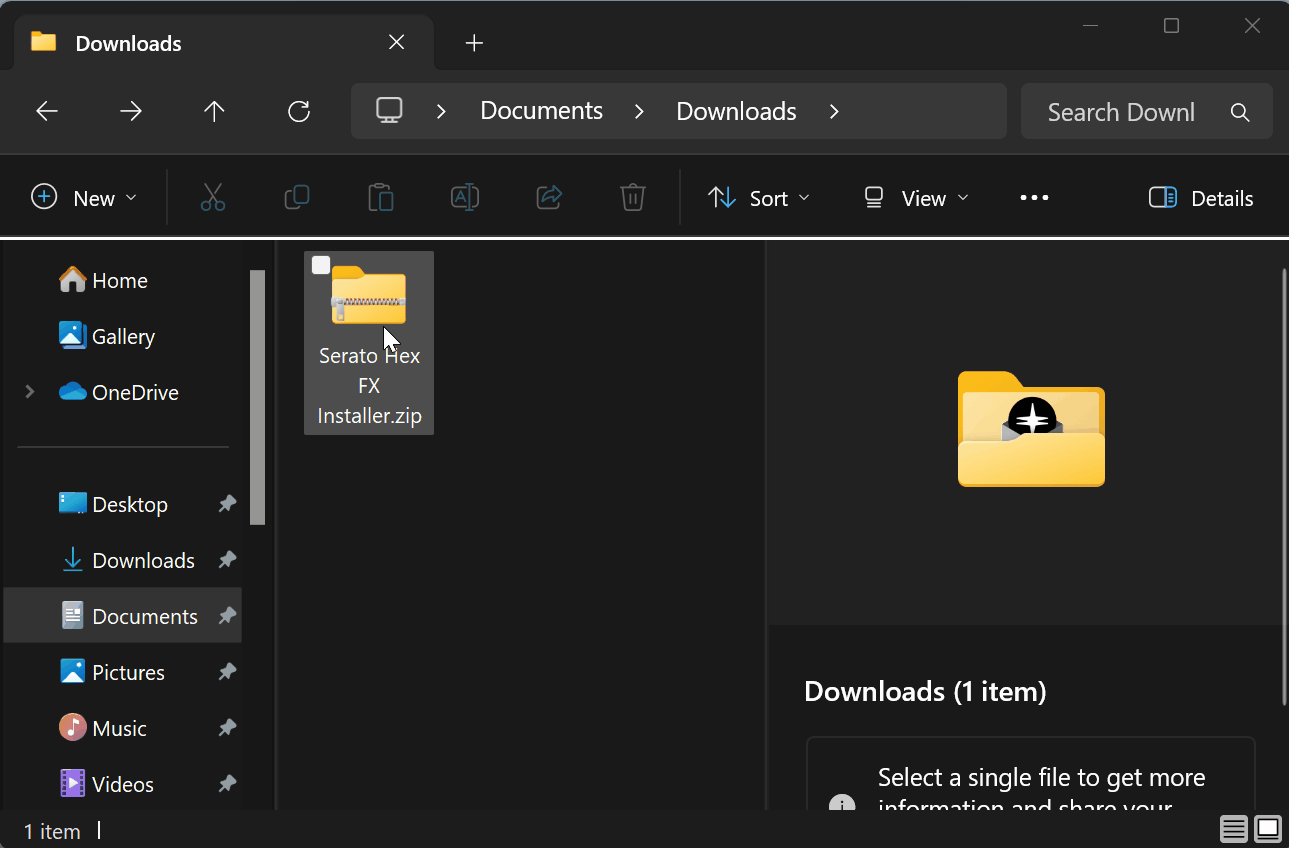Click the "1 item" status bar text
Viewport: 1289px width, 848px height.
(52, 831)
